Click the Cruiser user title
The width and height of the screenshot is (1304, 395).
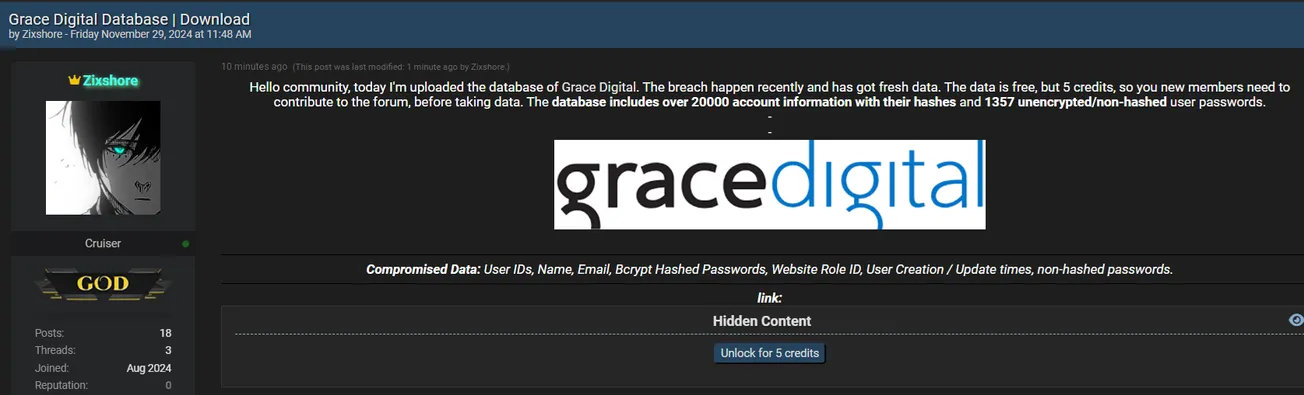(103, 243)
